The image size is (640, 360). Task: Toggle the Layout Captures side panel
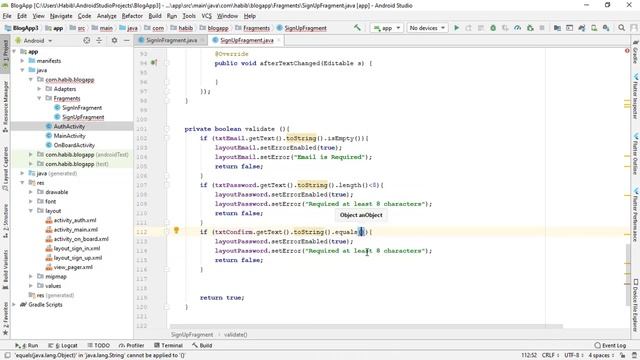5,169
